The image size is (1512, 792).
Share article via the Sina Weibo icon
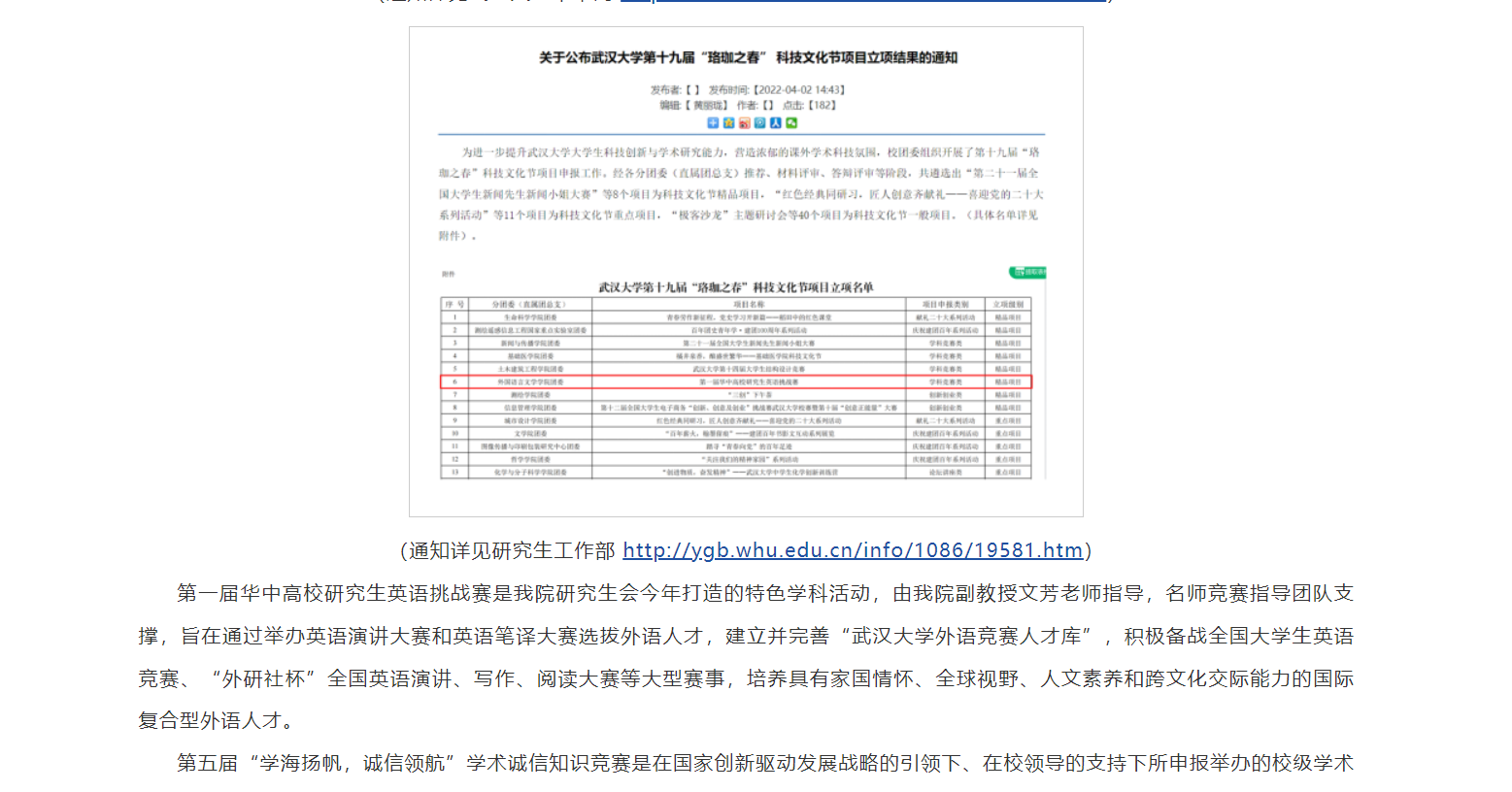click(x=744, y=123)
